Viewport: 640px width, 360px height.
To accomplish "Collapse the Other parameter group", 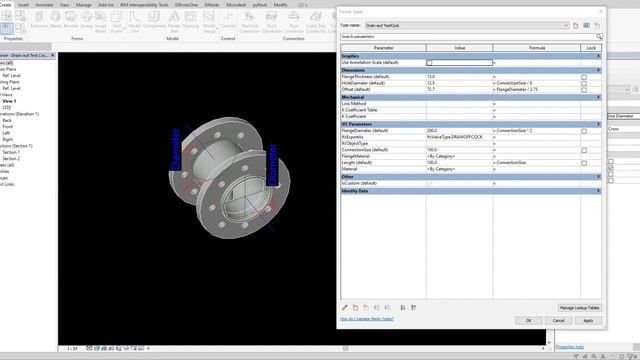I will tap(598, 177).
